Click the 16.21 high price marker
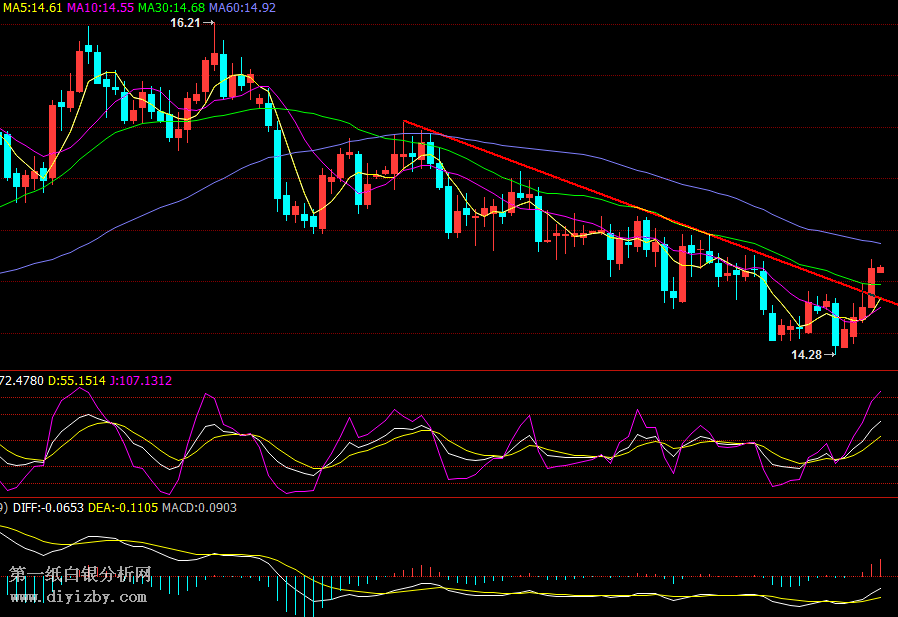The height and width of the screenshot is (617, 898). tap(185, 22)
